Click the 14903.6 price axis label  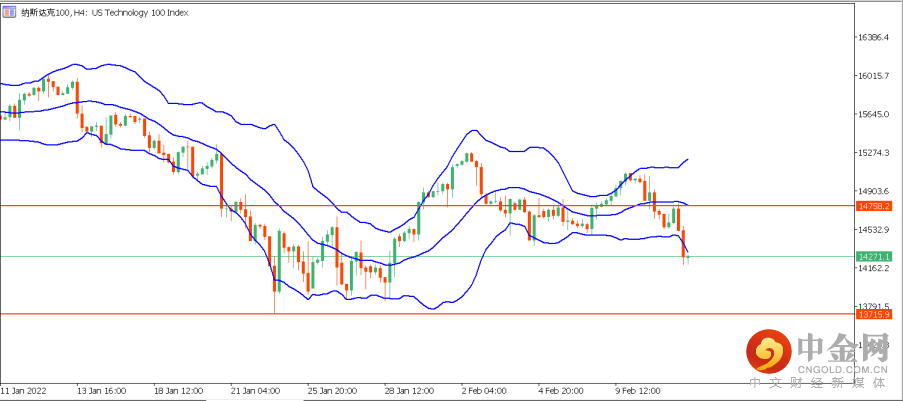(875, 191)
